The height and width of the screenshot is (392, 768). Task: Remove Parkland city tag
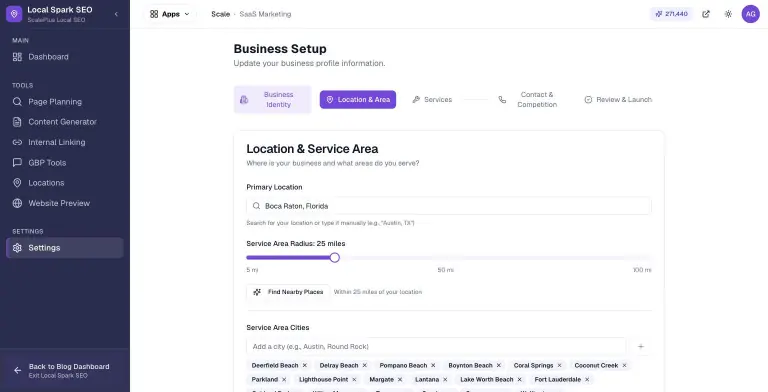(284, 380)
